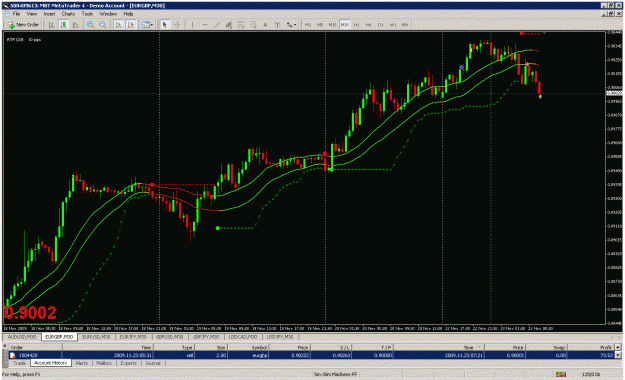Open the View menu

pos(31,14)
